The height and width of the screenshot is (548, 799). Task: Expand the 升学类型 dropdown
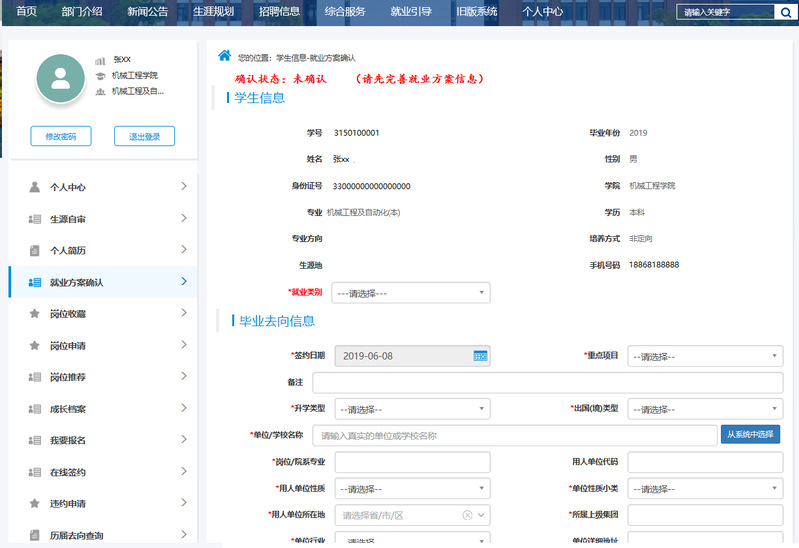(412, 409)
